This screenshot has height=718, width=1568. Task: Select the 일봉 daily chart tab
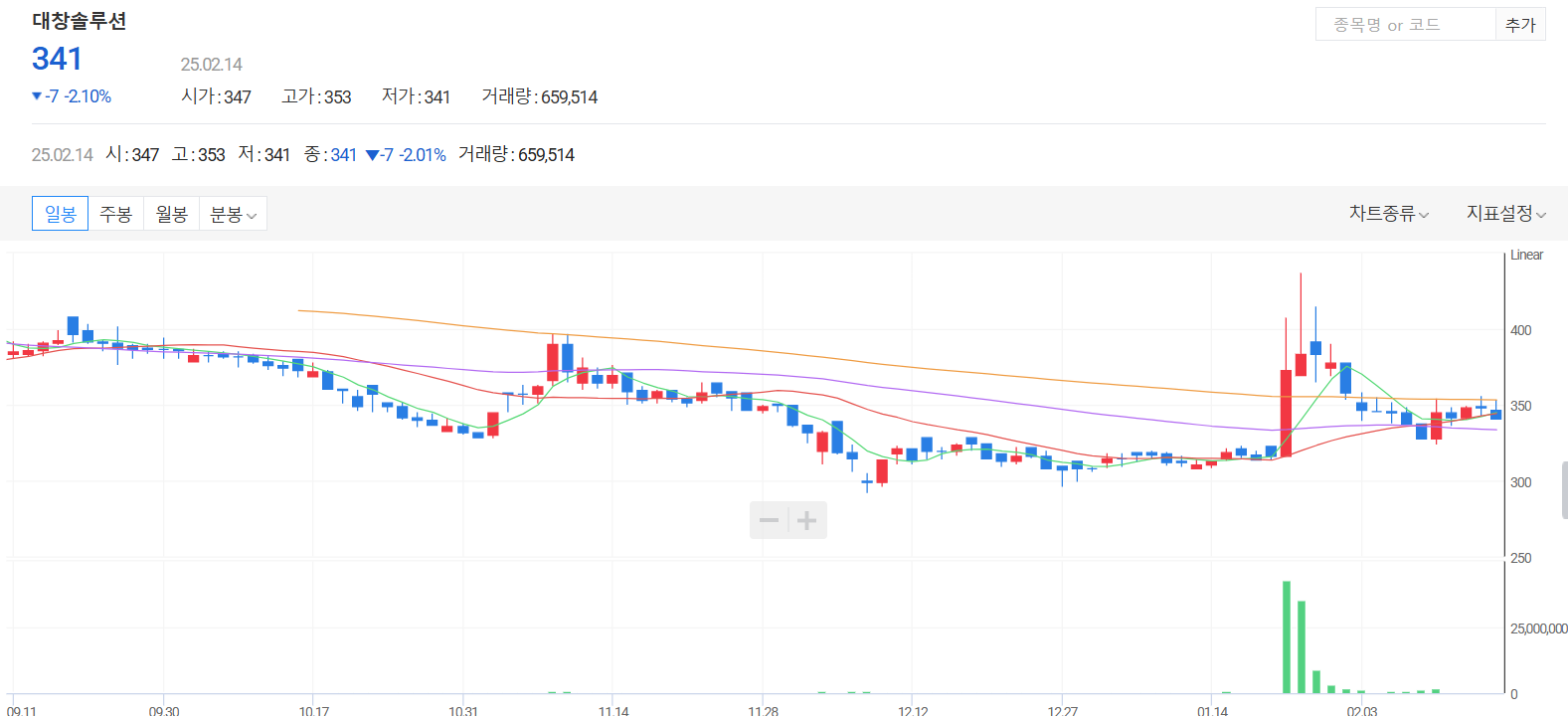pyautogui.click(x=61, y=214)
